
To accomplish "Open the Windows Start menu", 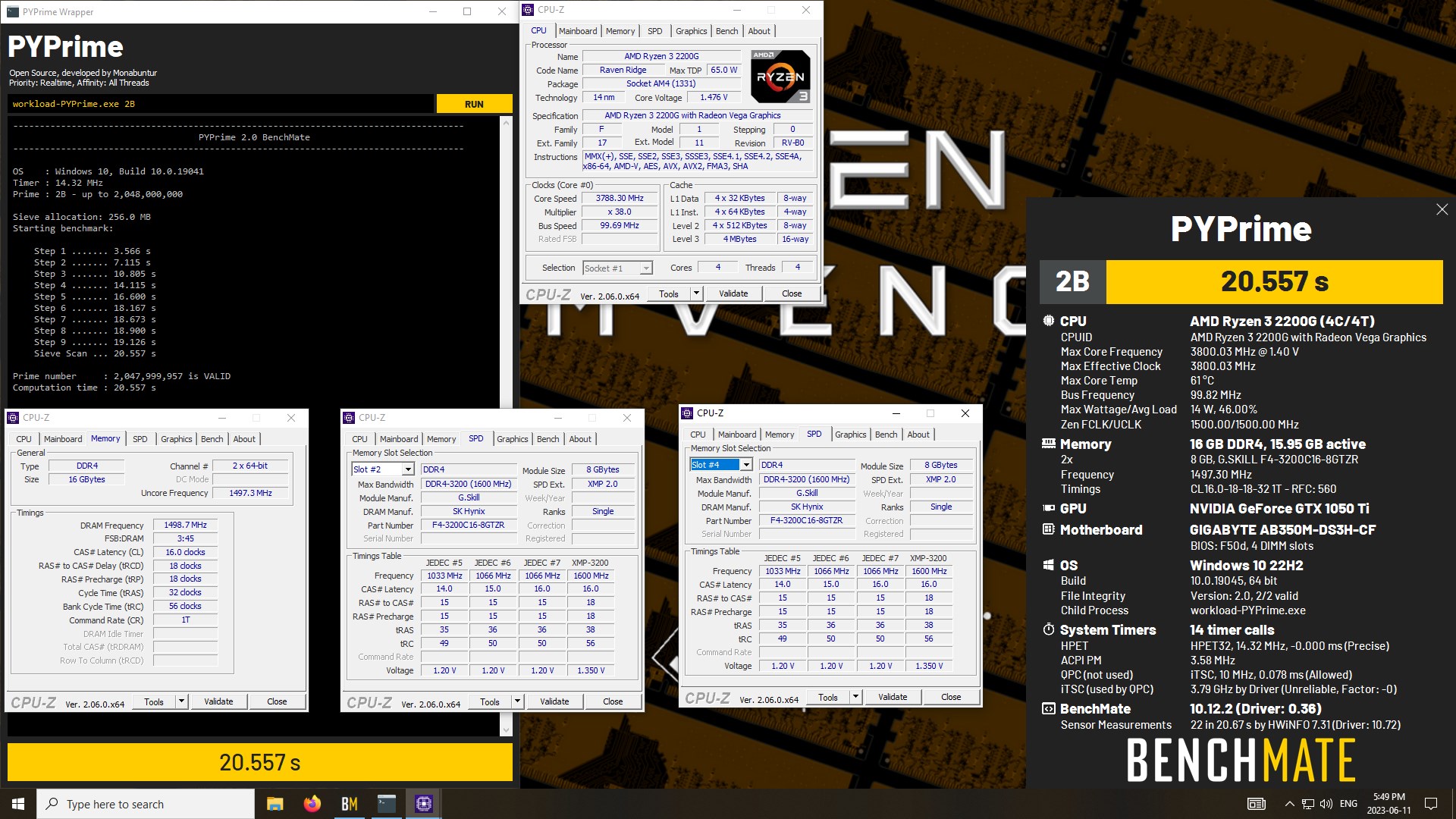I will 18,804.
